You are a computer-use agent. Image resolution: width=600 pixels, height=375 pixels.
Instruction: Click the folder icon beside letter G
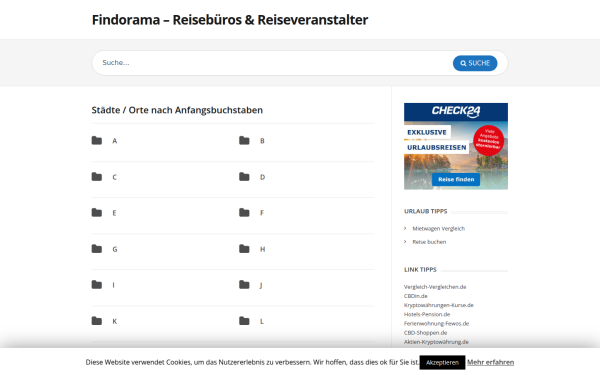coord(97,249)
